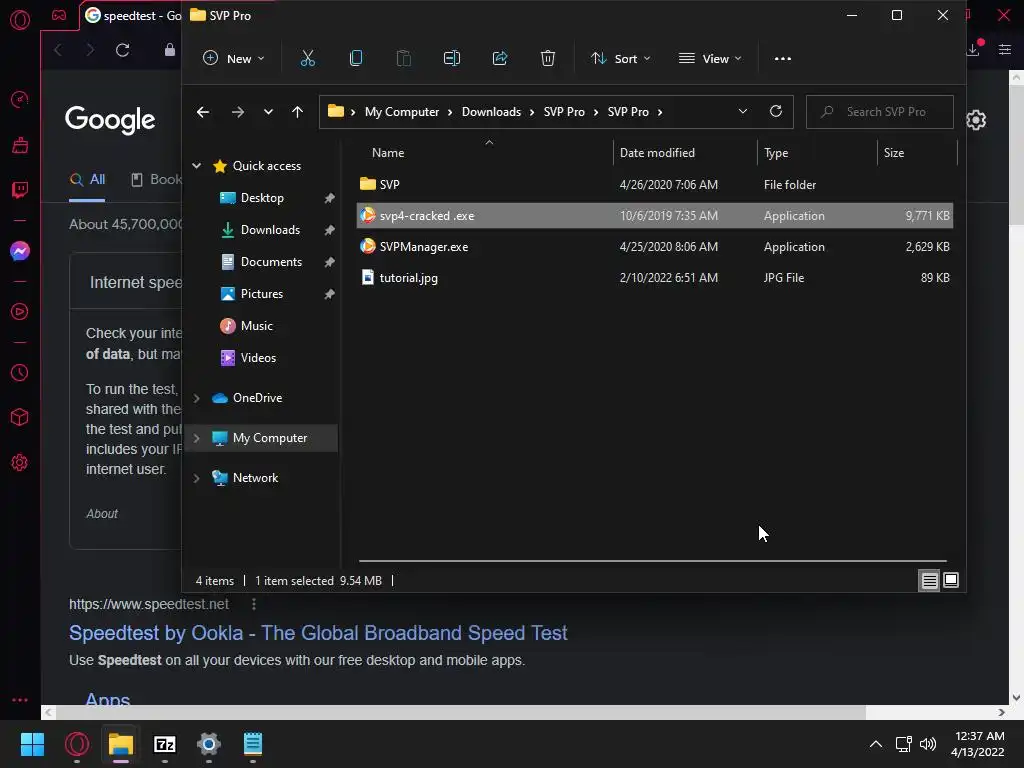
Task: Select the All search tab
Action: coord(88,180)
